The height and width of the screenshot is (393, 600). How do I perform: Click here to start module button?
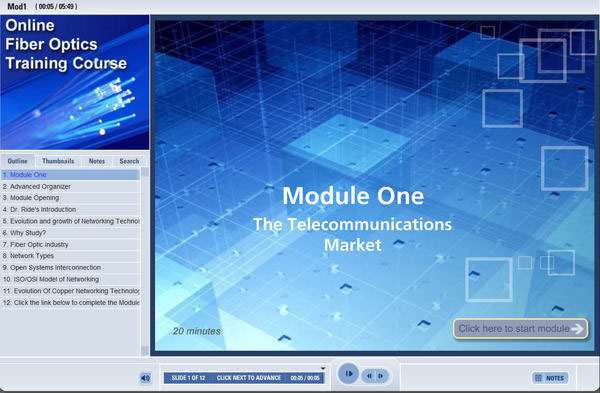pyautogui.click(x=520, y=329)
